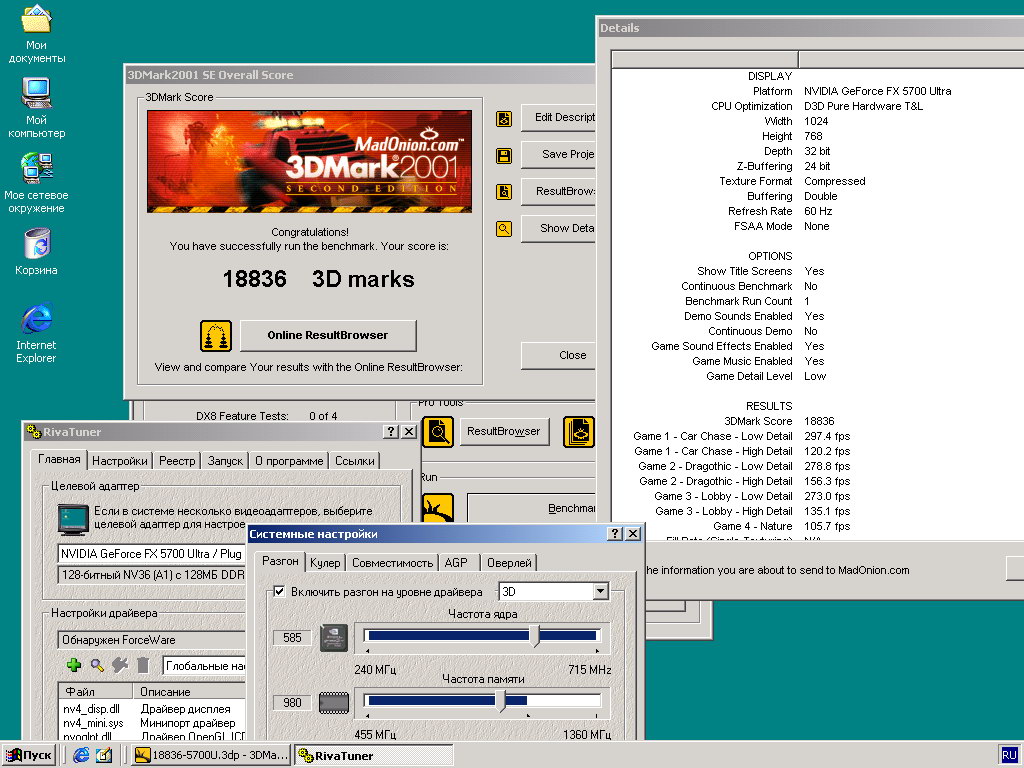
Task: Launch Internet Explorer from the desktop
Action: 36,333
